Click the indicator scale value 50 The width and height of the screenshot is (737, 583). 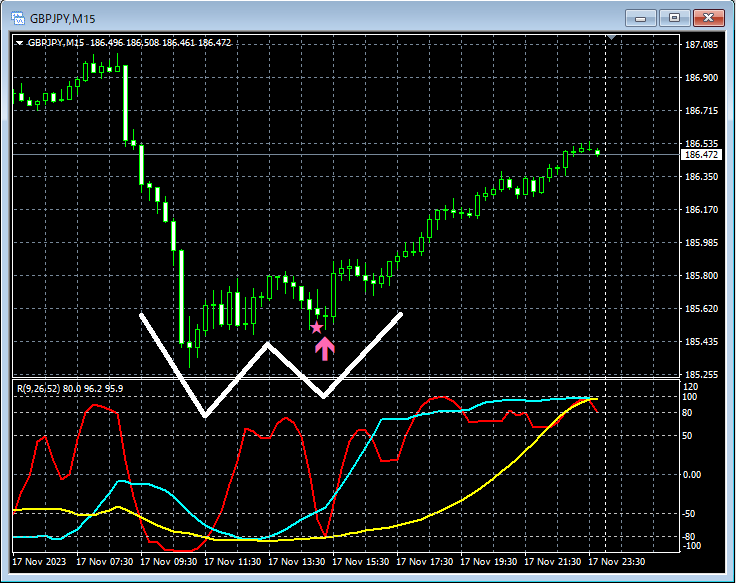687,436
